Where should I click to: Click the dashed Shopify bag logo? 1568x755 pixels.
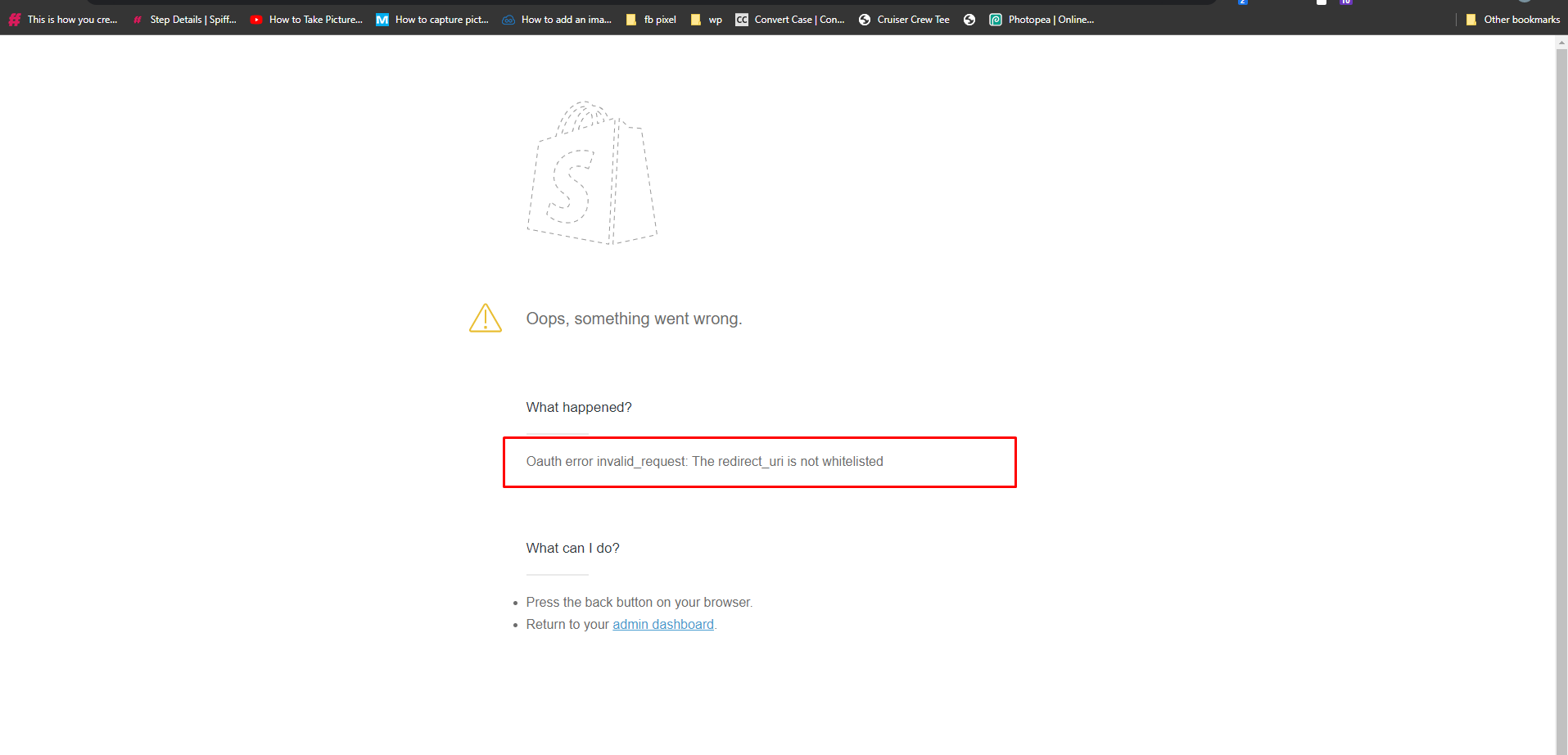click(x=592, y=173)
